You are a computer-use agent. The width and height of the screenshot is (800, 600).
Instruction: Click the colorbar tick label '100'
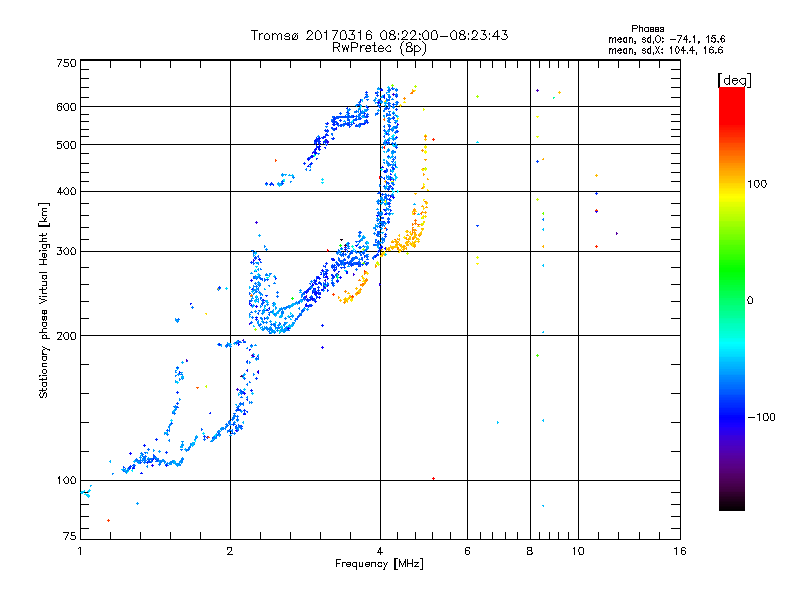757,184
